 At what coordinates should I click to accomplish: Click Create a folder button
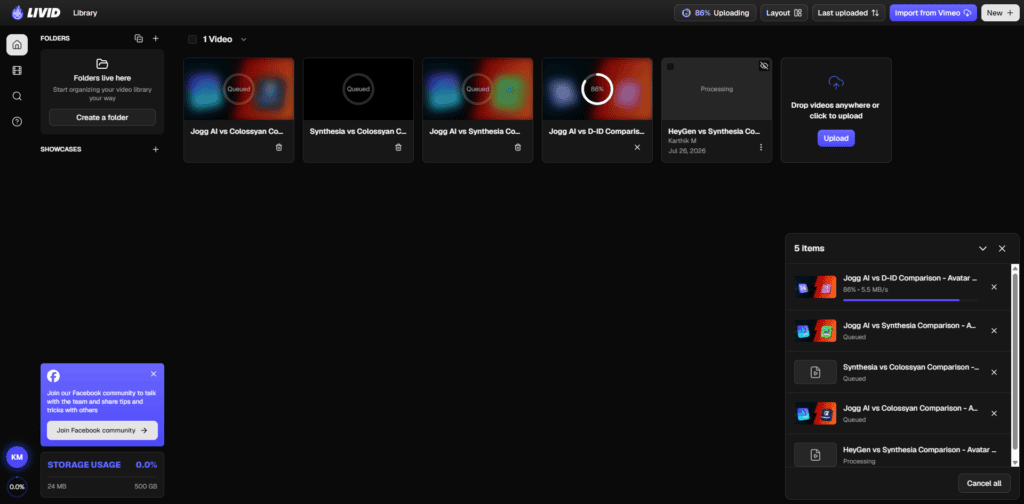(103, 118)
